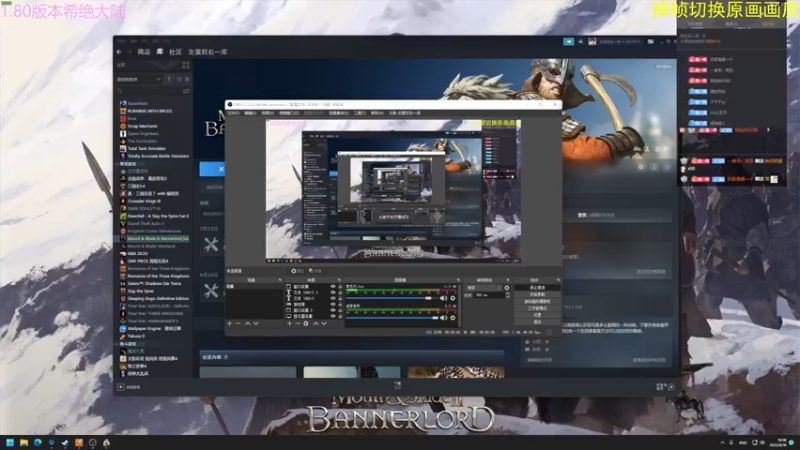
Task: Open OBS 编辑(E) menu
Action: tap(250, 113)
